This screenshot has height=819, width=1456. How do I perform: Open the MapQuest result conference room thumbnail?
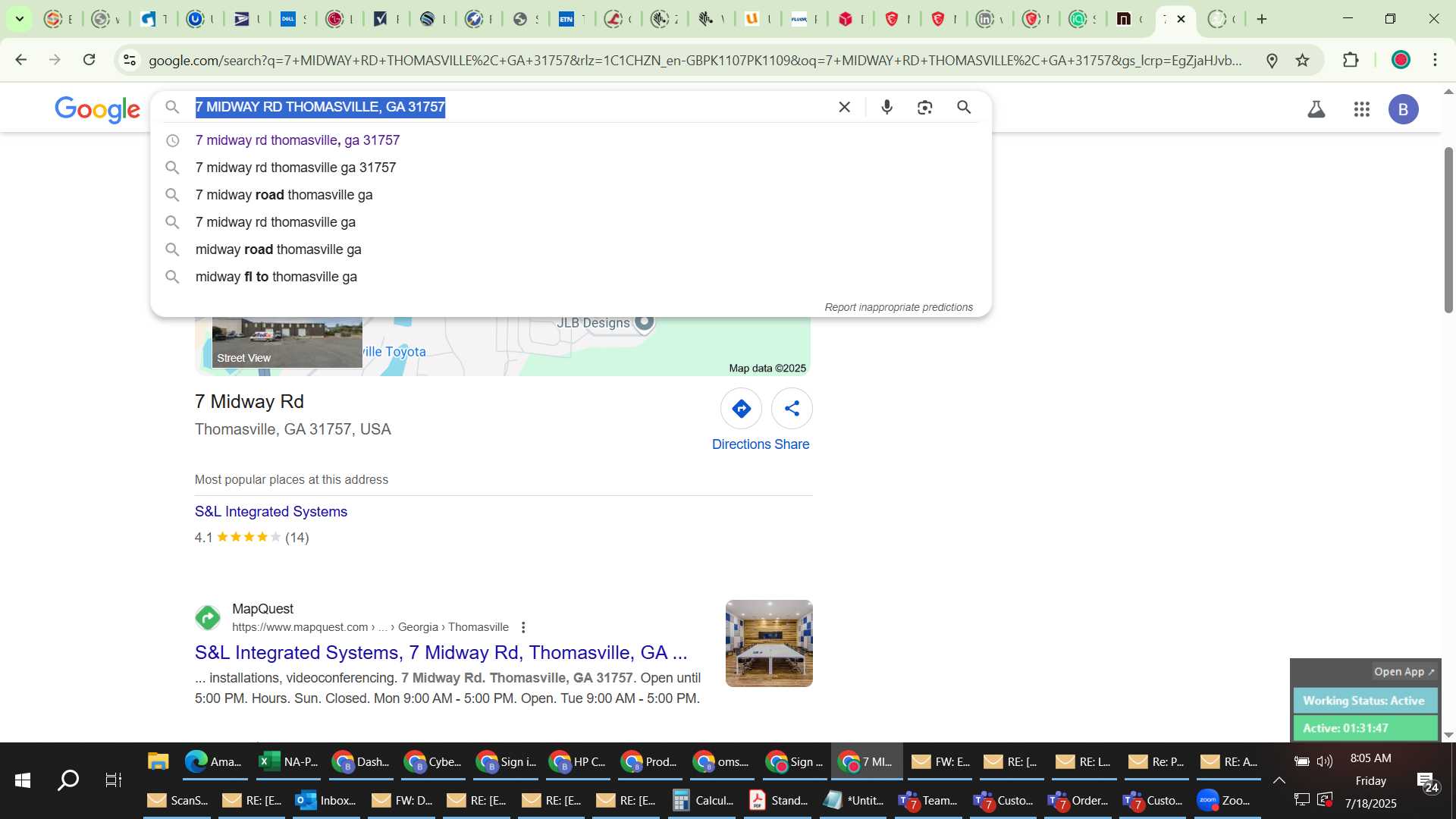click(x=769, y=644)
